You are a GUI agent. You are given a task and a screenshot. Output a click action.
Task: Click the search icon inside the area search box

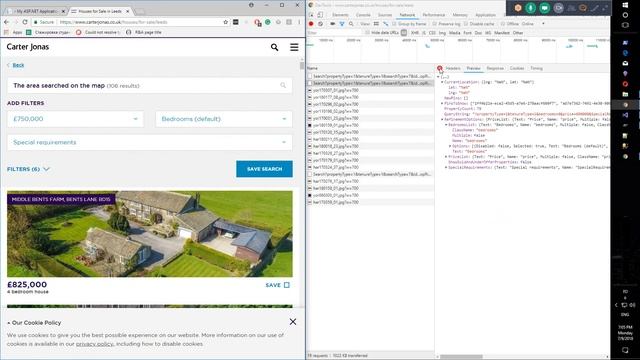[x=283, y=85]
